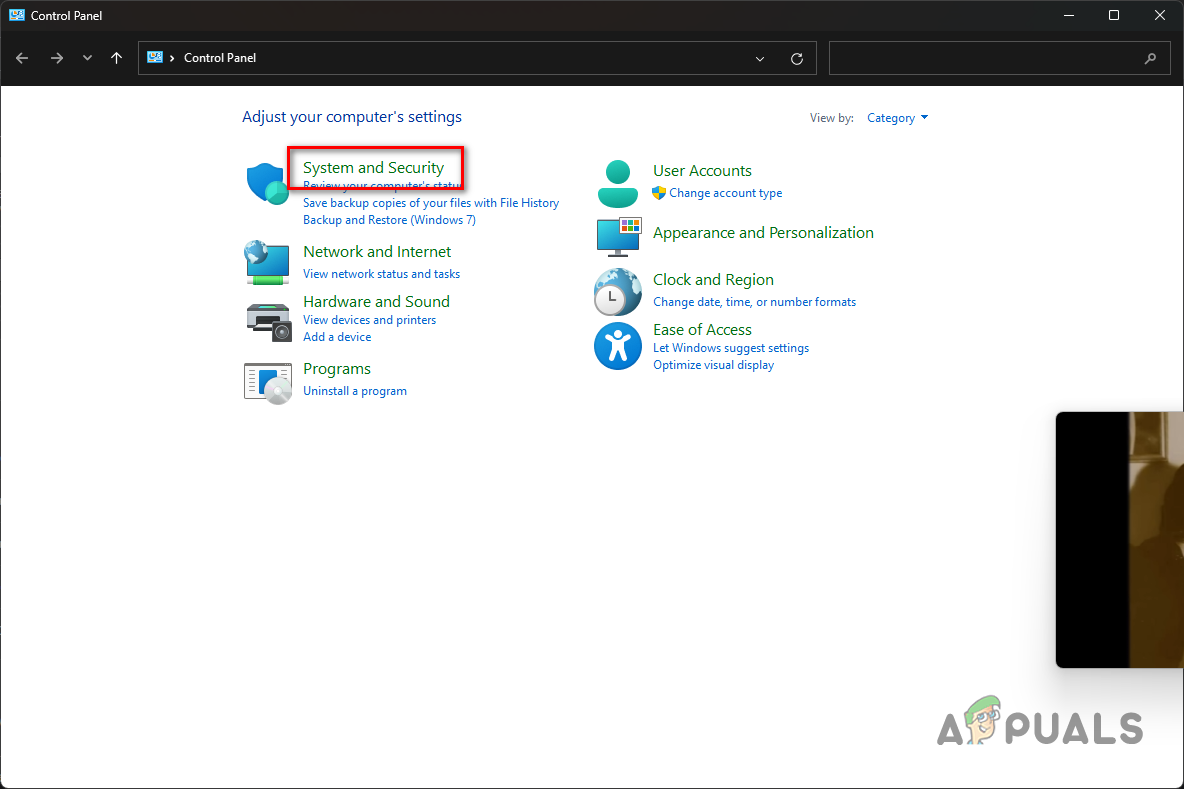
Task: Click the User Accounts icon
Action: [x=617, y=183]
